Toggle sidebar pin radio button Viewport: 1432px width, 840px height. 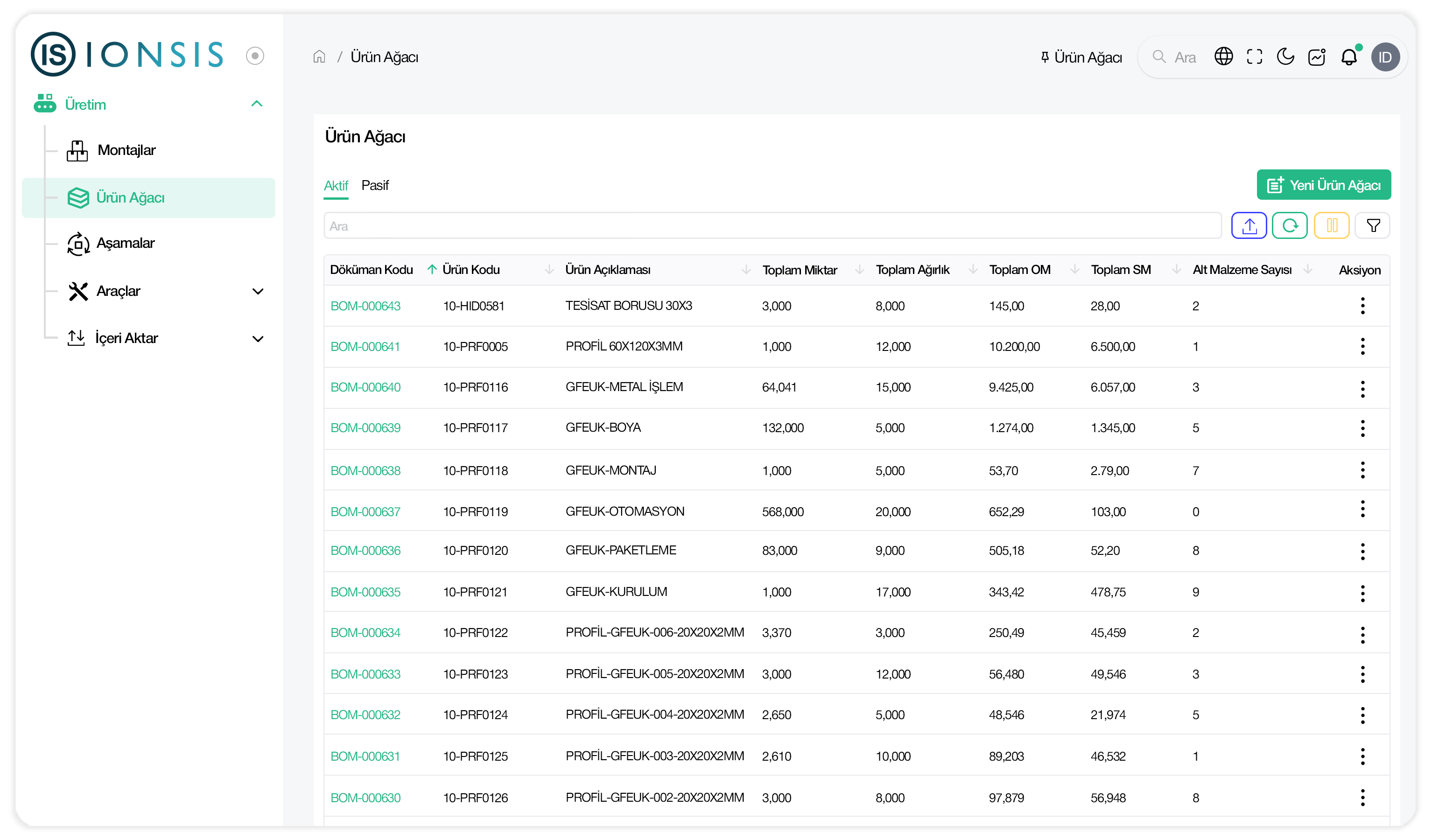click(255, 56)
